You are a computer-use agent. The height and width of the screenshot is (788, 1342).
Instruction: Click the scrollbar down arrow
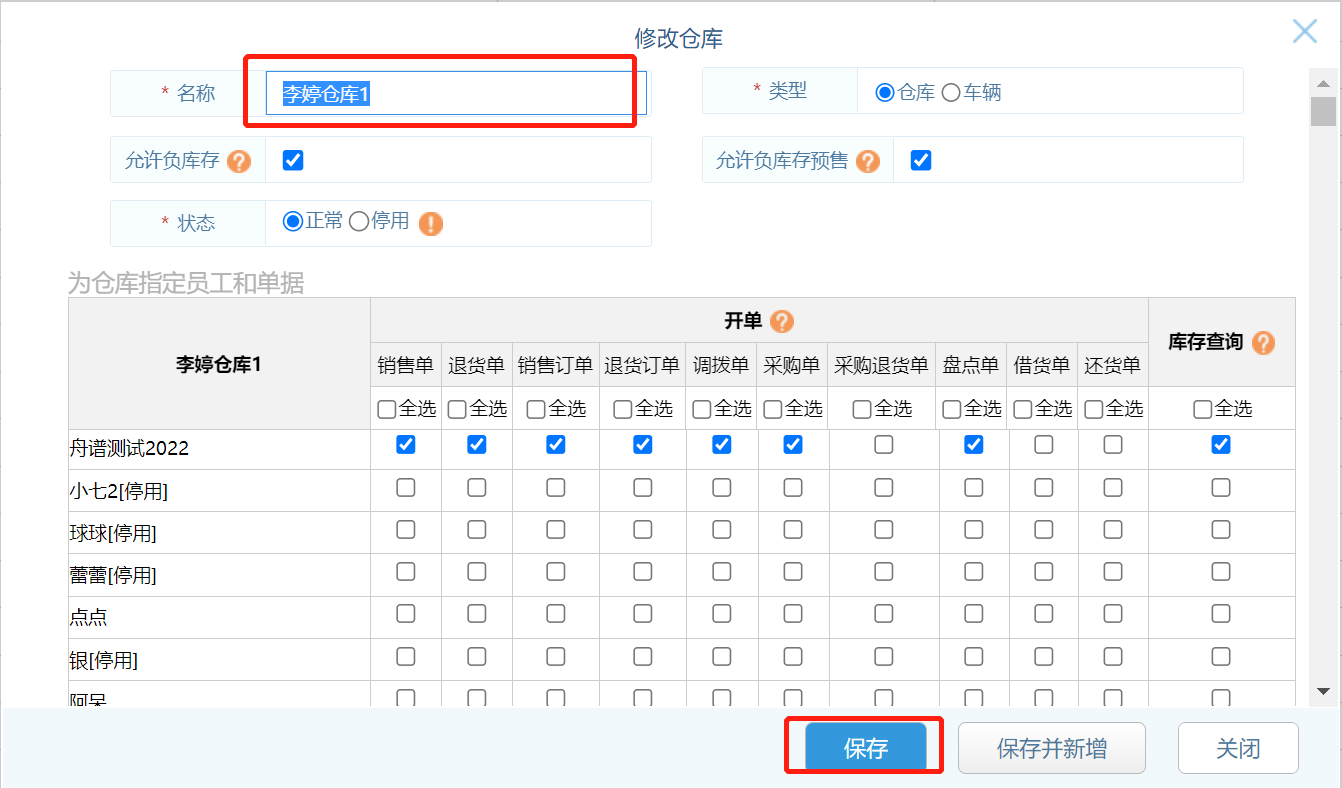1324,691
